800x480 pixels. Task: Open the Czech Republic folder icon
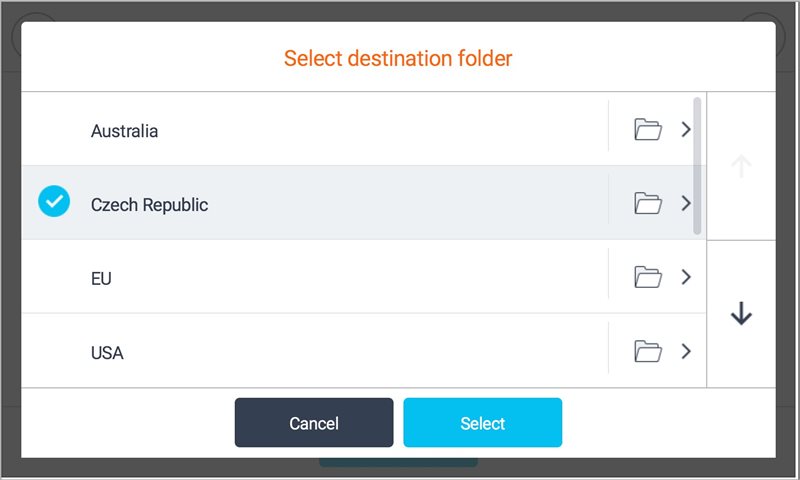point(648,203)
